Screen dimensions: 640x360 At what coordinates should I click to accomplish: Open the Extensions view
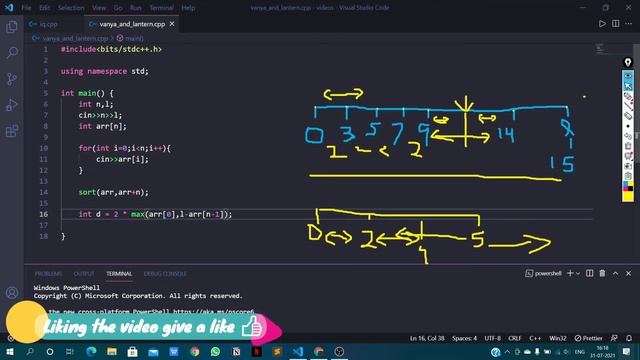[12, 131]
